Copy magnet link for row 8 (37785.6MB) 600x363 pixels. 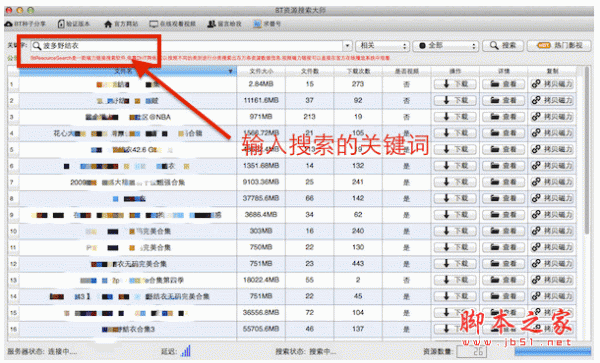[552, 199]
